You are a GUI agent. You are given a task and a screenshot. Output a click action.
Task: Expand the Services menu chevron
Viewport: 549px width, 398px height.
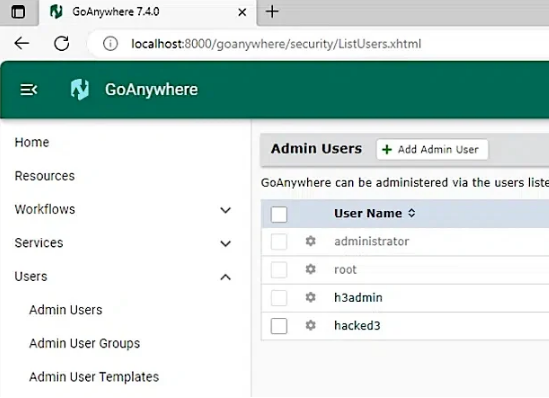(225, 243)
